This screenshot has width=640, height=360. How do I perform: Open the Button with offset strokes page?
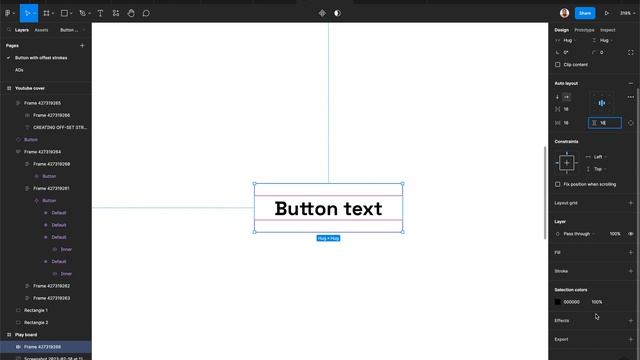coord(41,58)
